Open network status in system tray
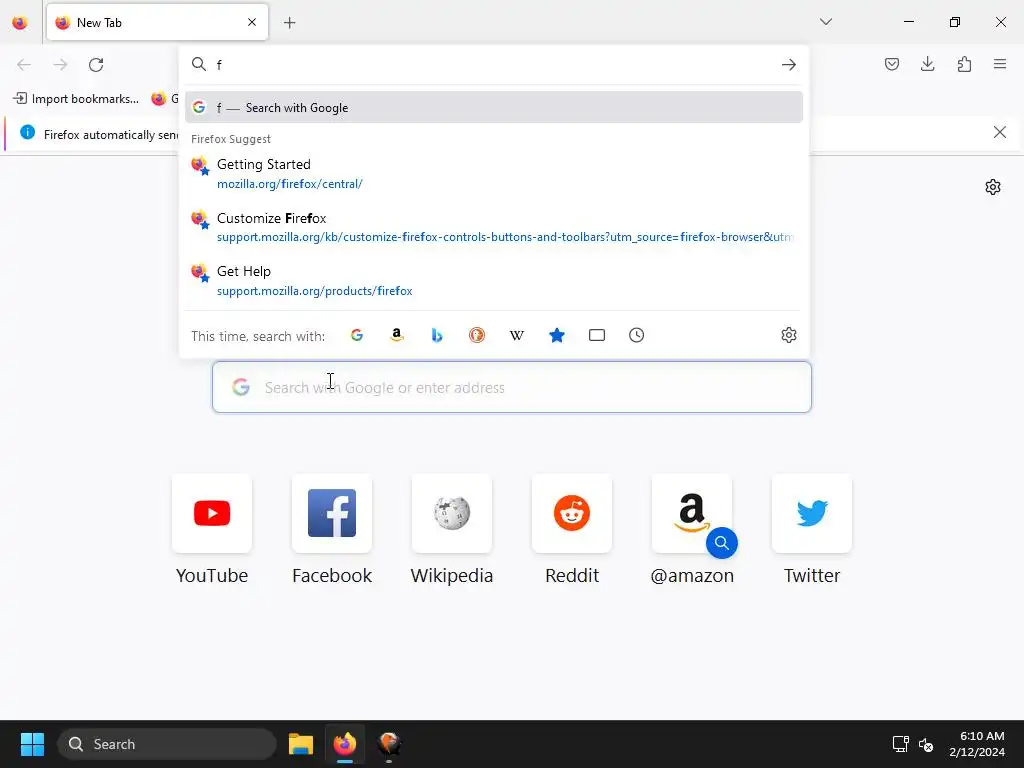The image size is (1024, 768). pyautogui.click(x=901, y=744)
